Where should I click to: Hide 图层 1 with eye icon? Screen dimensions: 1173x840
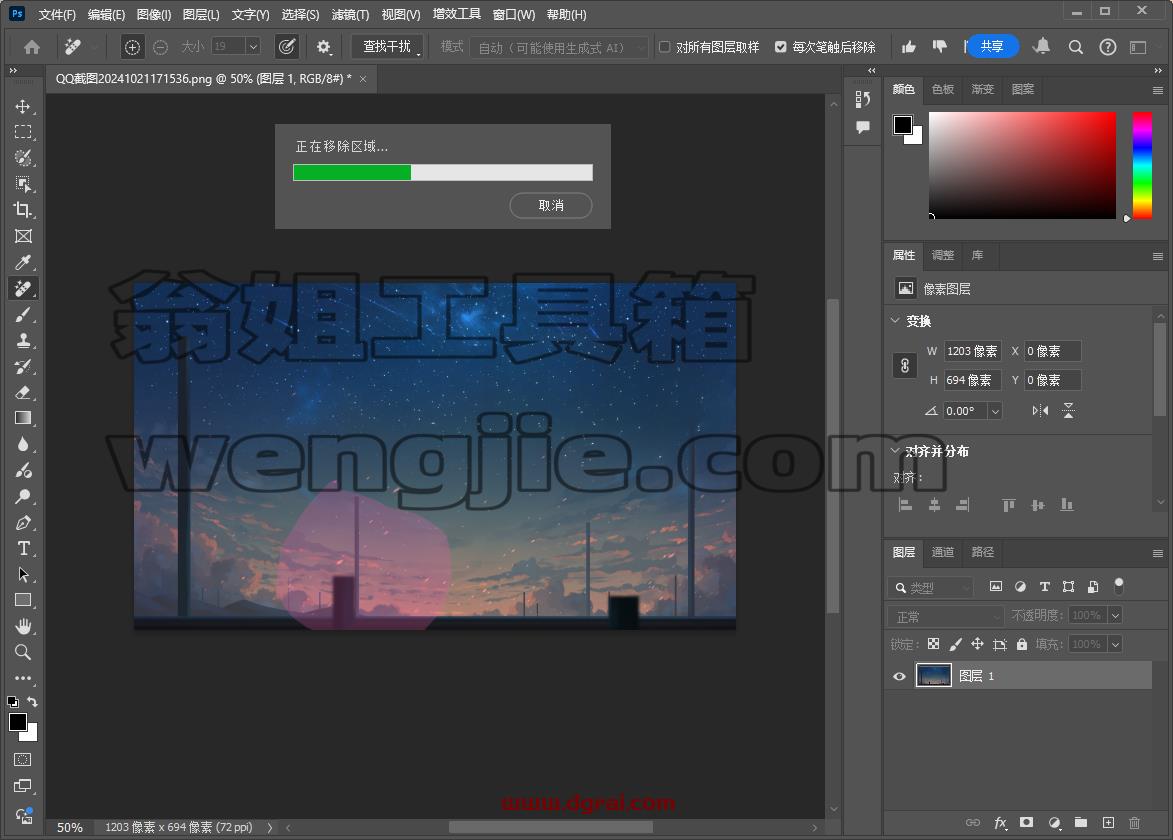pos(899,676)
